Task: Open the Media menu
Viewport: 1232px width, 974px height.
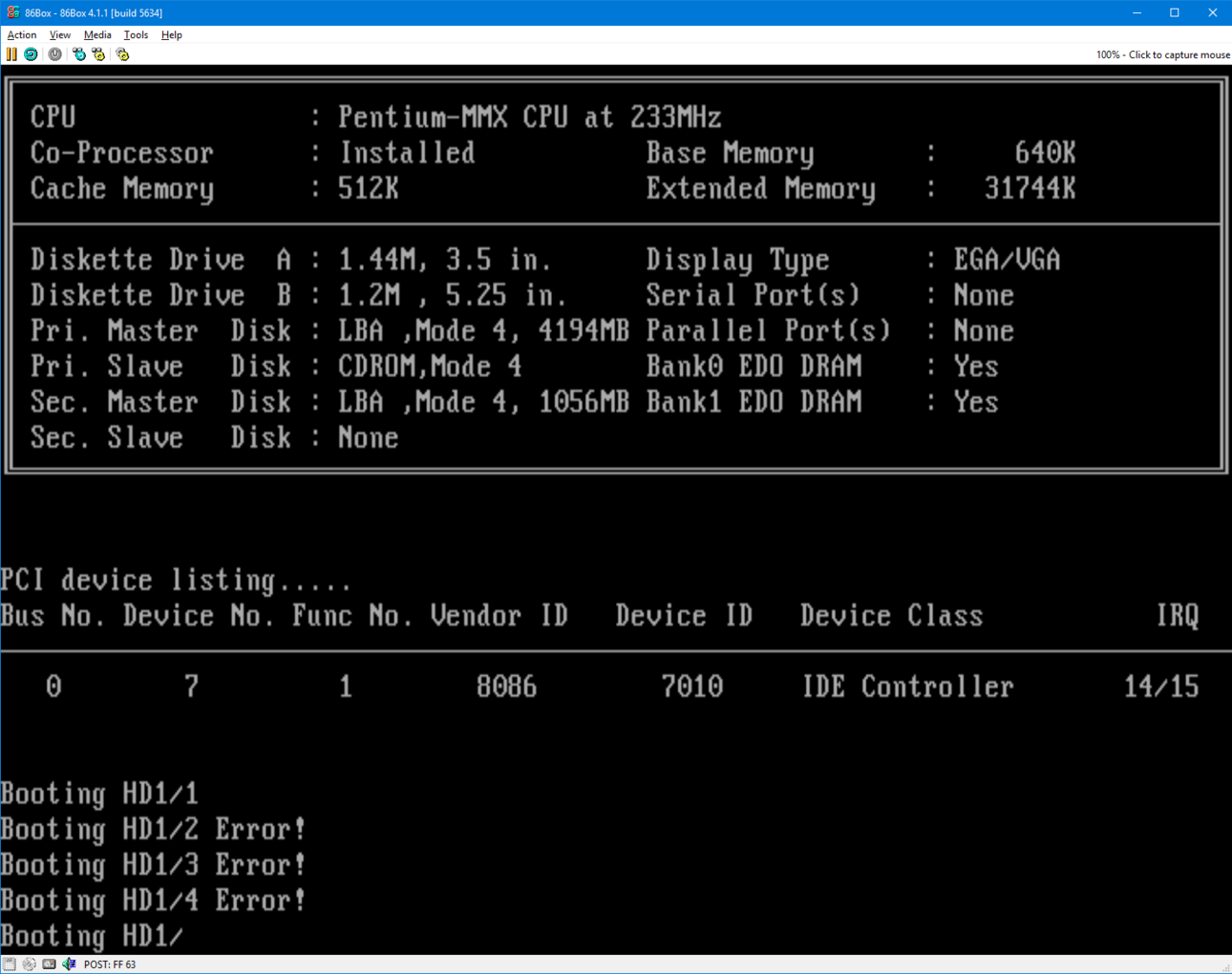Action: click(97, 34)
